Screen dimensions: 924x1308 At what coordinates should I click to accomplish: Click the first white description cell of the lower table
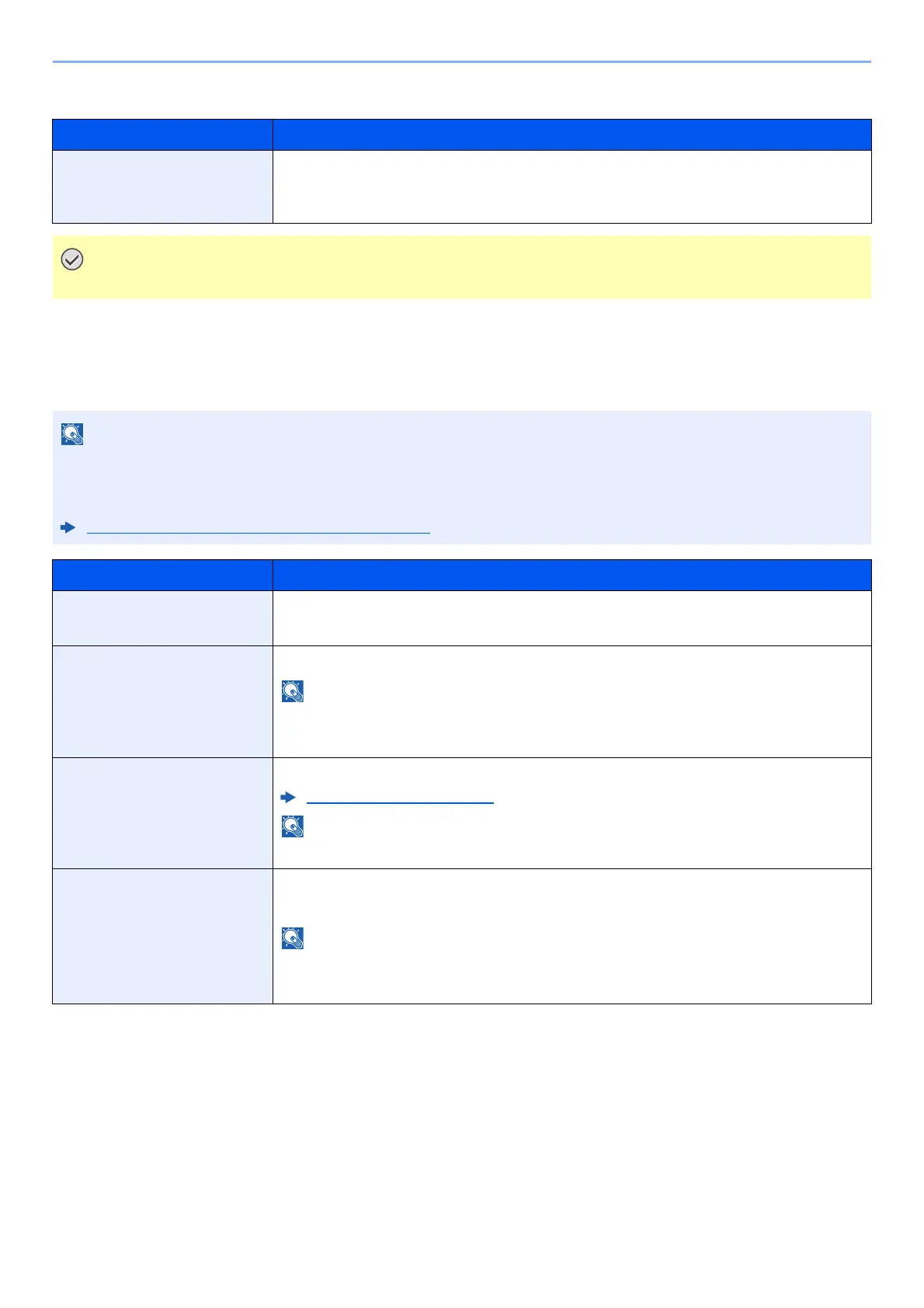coord(571,618)
